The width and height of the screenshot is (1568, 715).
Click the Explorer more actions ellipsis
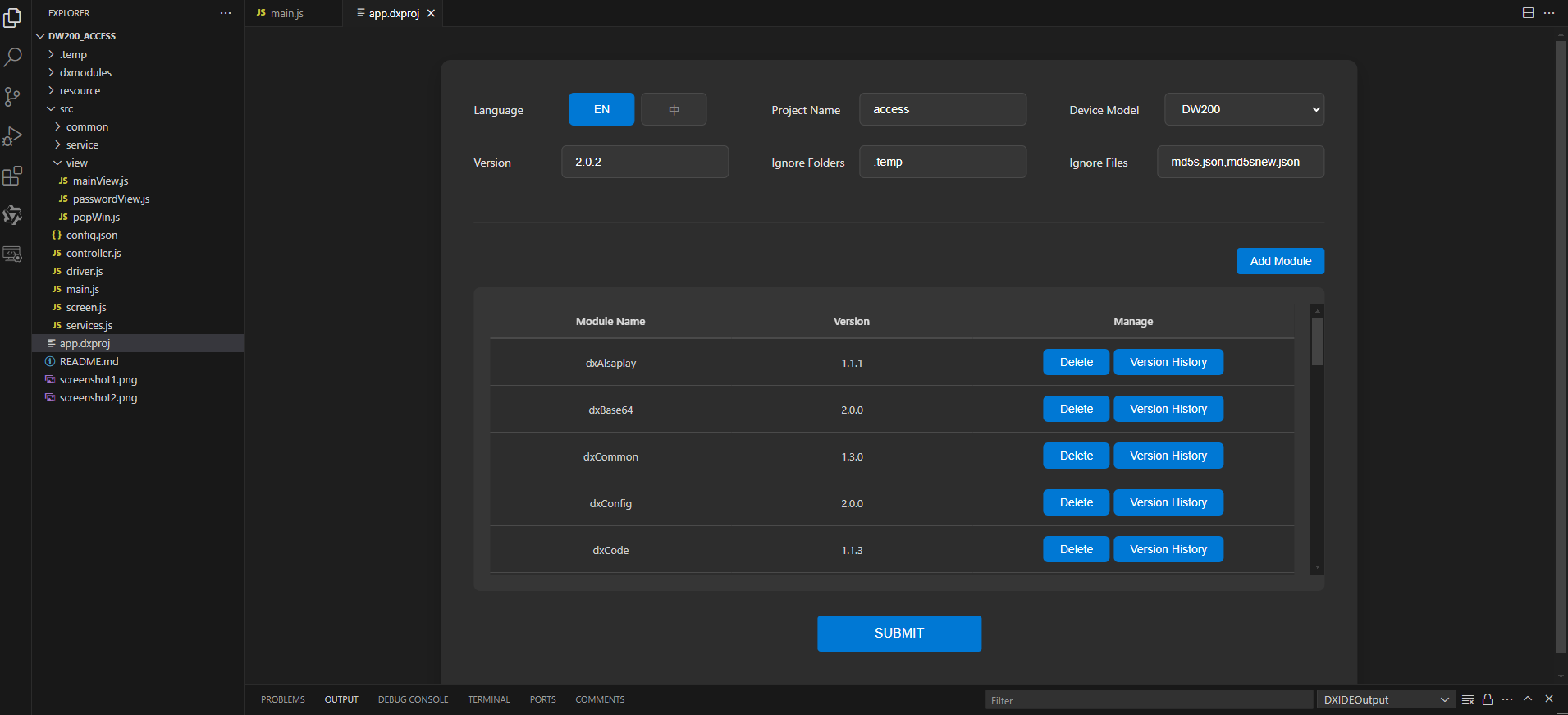click(226, 13)
